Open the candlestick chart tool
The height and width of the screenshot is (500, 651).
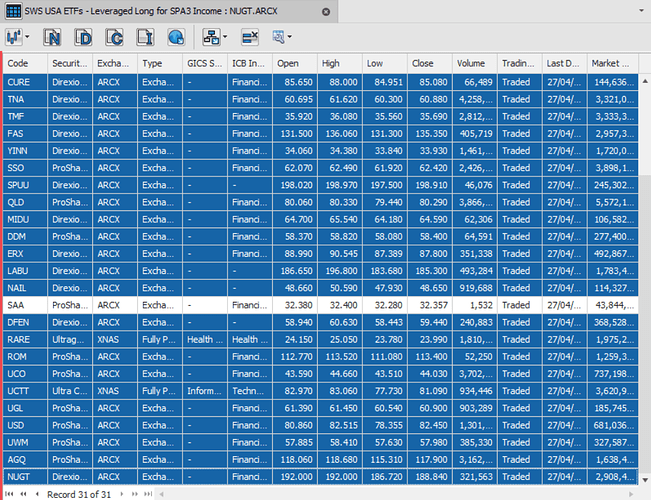14,37
